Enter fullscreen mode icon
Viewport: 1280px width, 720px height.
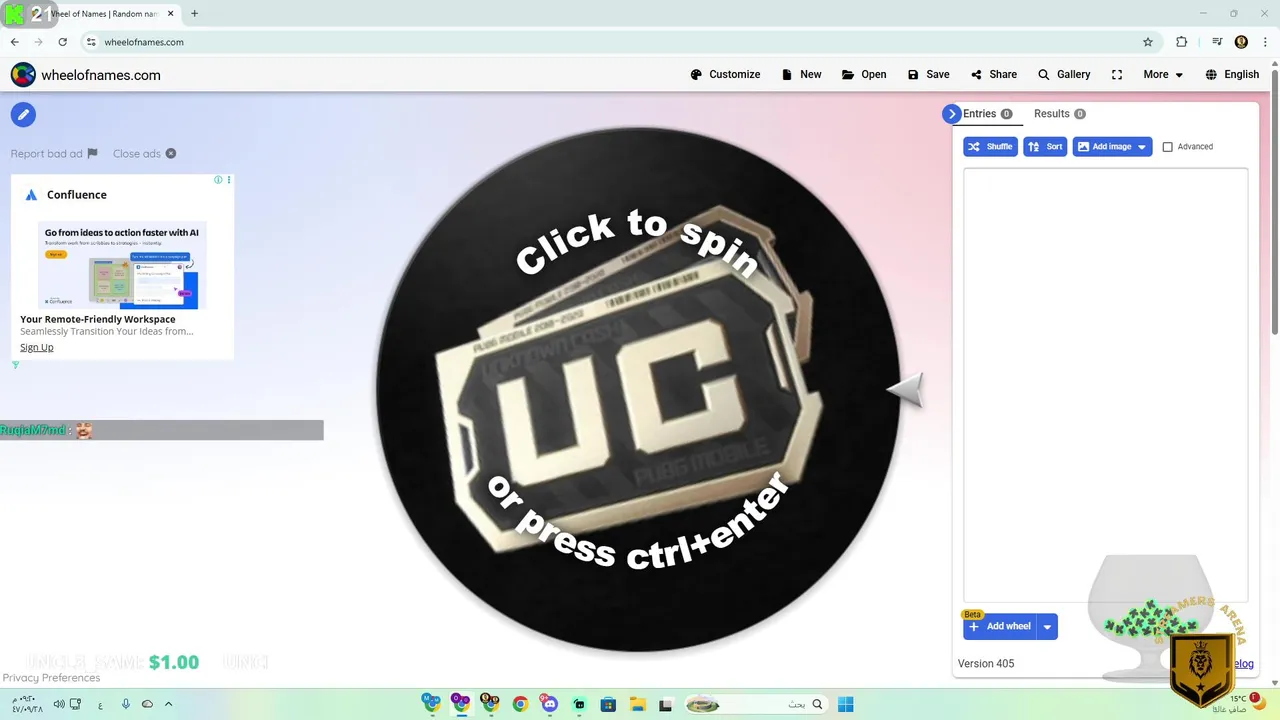[1117, 74]
